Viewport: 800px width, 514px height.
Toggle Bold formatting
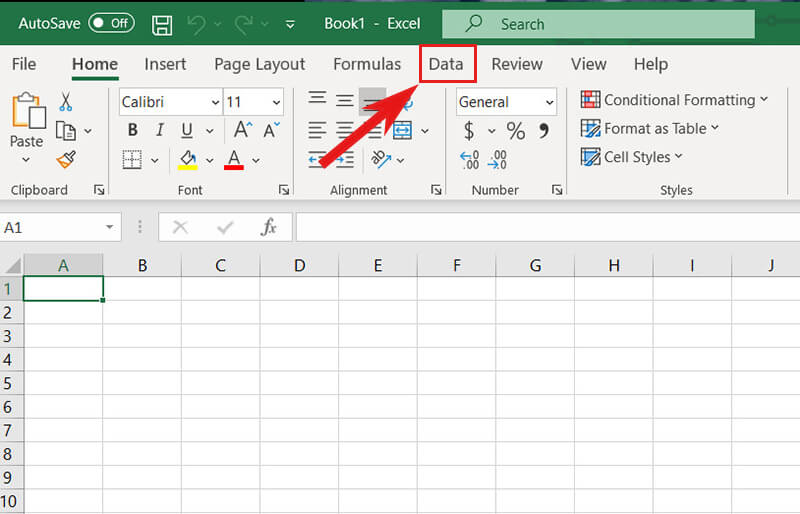click(x=133, y=130)
